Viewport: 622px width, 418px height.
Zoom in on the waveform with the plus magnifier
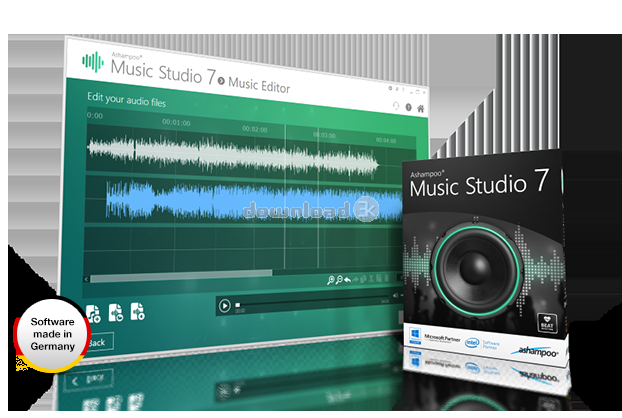pos(330,280)
